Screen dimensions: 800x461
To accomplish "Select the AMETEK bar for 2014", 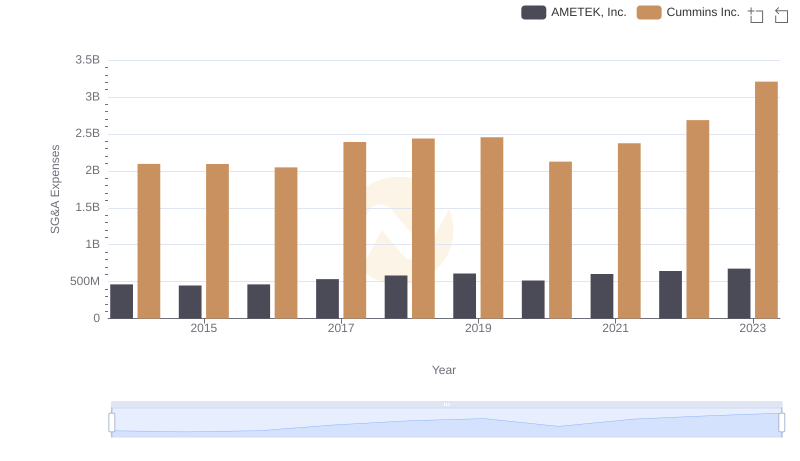I will point(121,301).
